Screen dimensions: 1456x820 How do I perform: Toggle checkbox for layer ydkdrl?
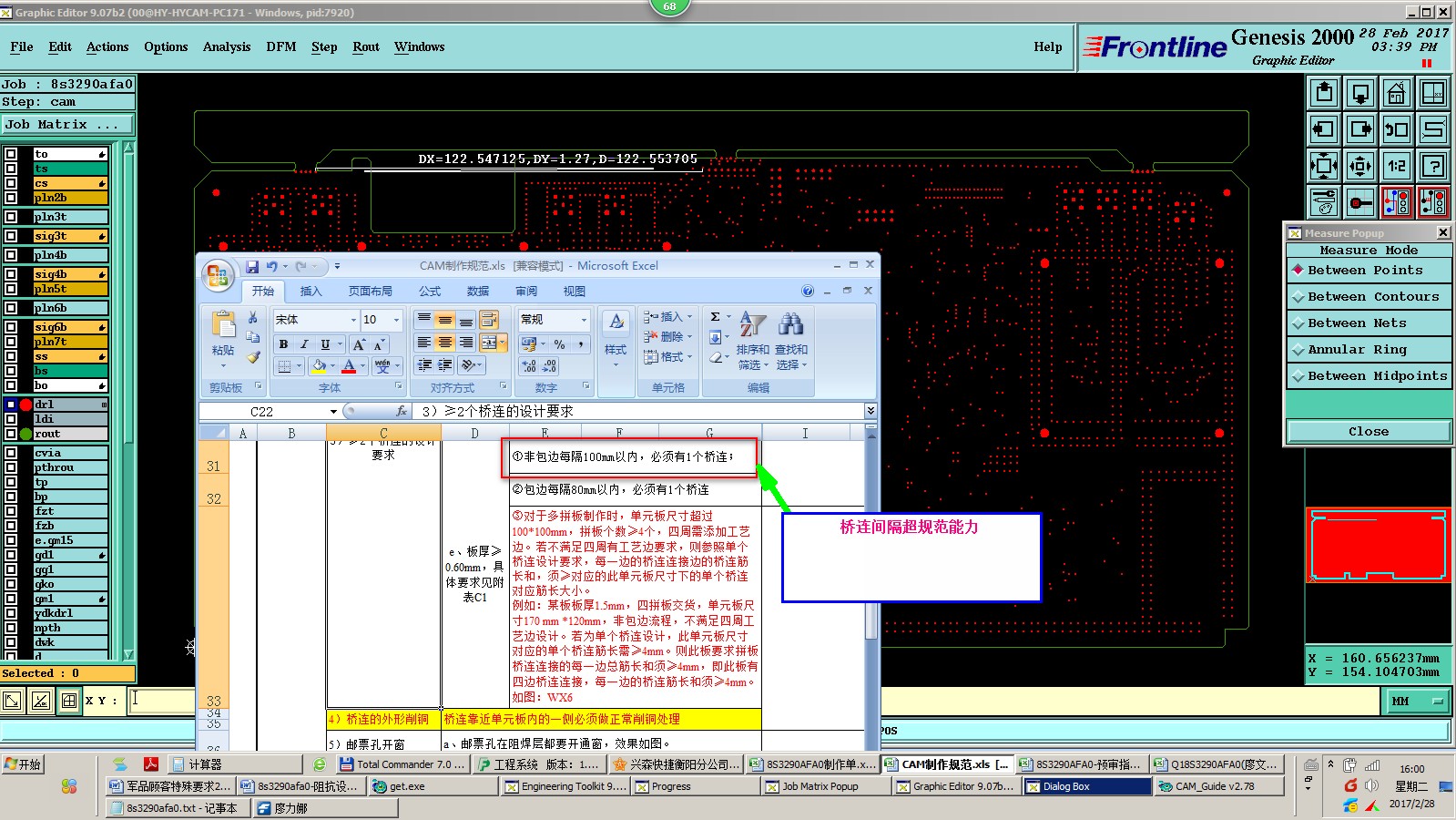pos(11,613)
